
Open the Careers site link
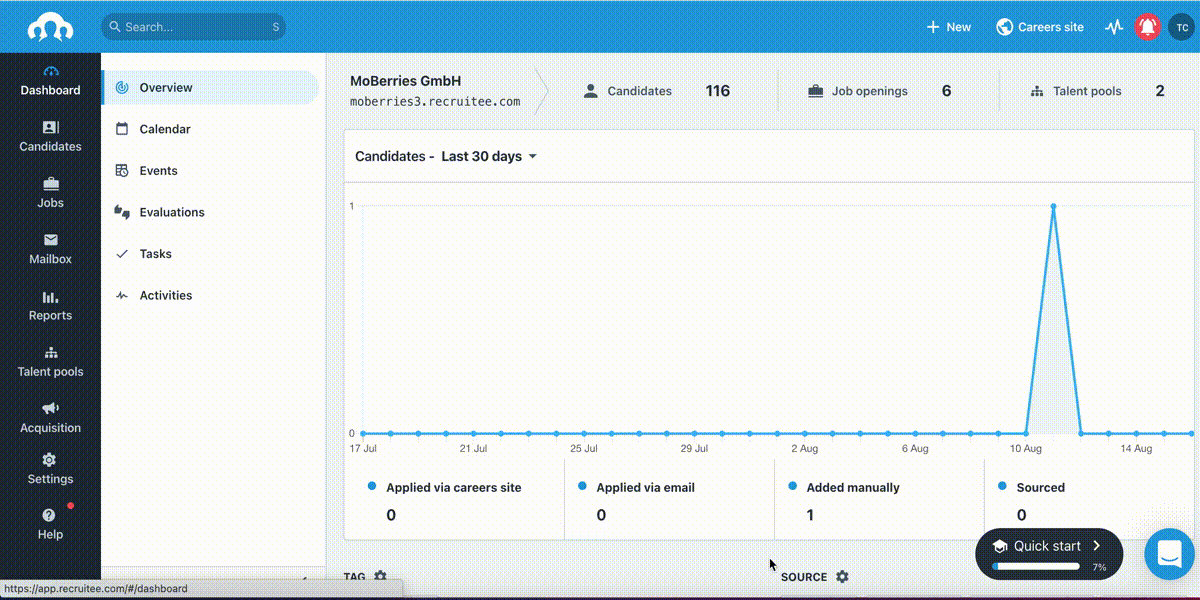click(x=1040, y=27)
